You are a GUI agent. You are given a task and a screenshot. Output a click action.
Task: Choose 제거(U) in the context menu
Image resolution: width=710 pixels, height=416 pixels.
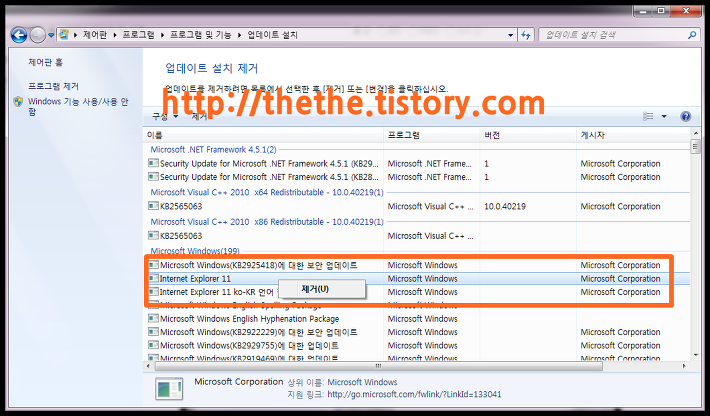[x=322, y=289]
